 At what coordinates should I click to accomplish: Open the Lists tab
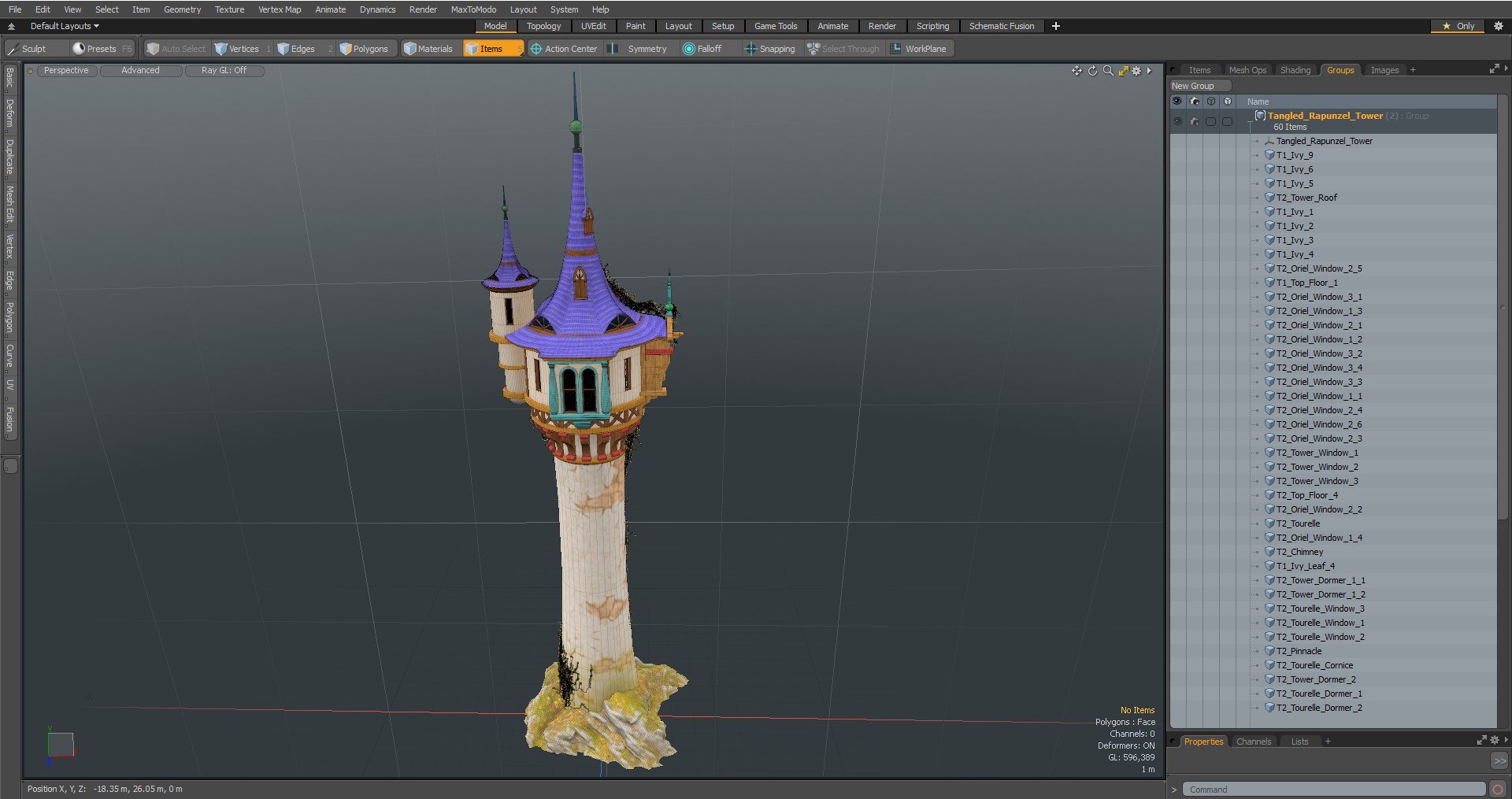(x=1300, y=742)
